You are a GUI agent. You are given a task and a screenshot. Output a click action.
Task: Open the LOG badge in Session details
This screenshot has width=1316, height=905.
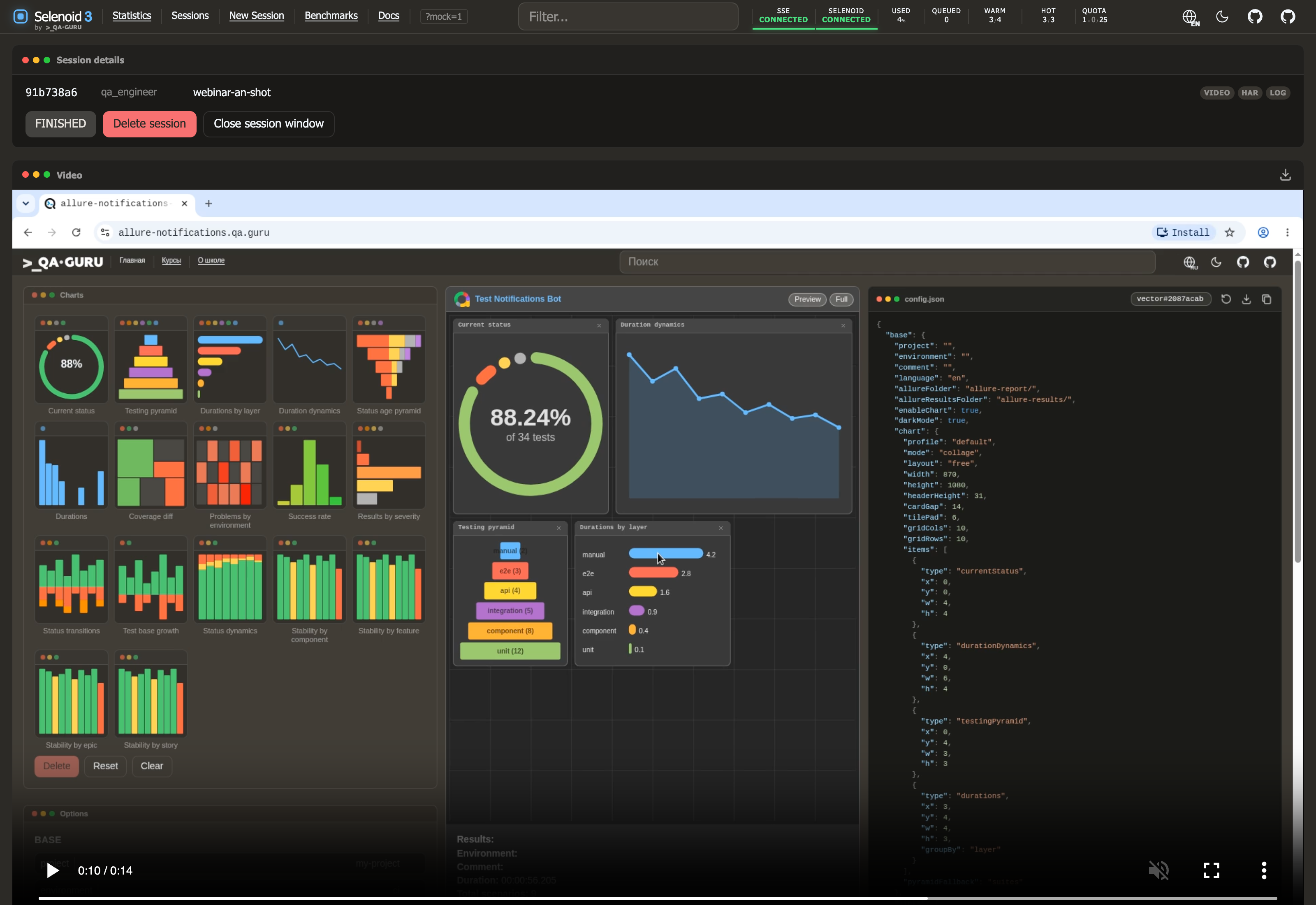1278,93
